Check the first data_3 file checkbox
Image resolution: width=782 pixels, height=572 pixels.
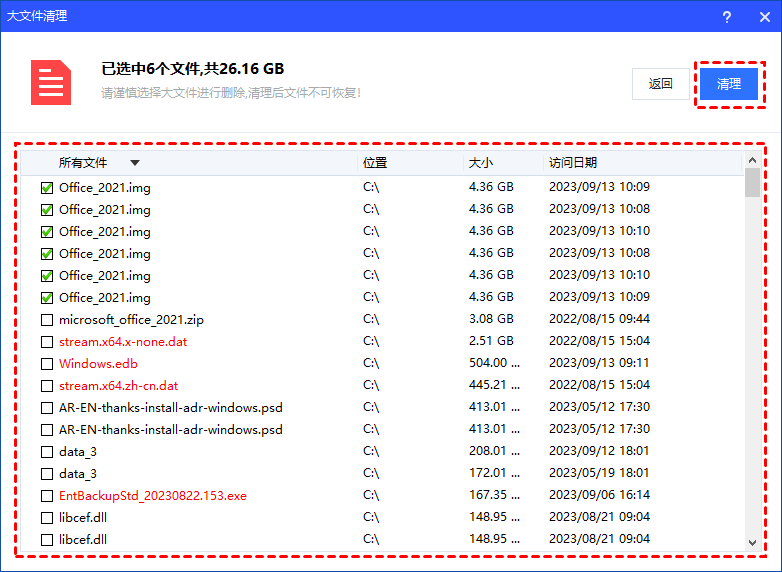[x=47, y=452]
